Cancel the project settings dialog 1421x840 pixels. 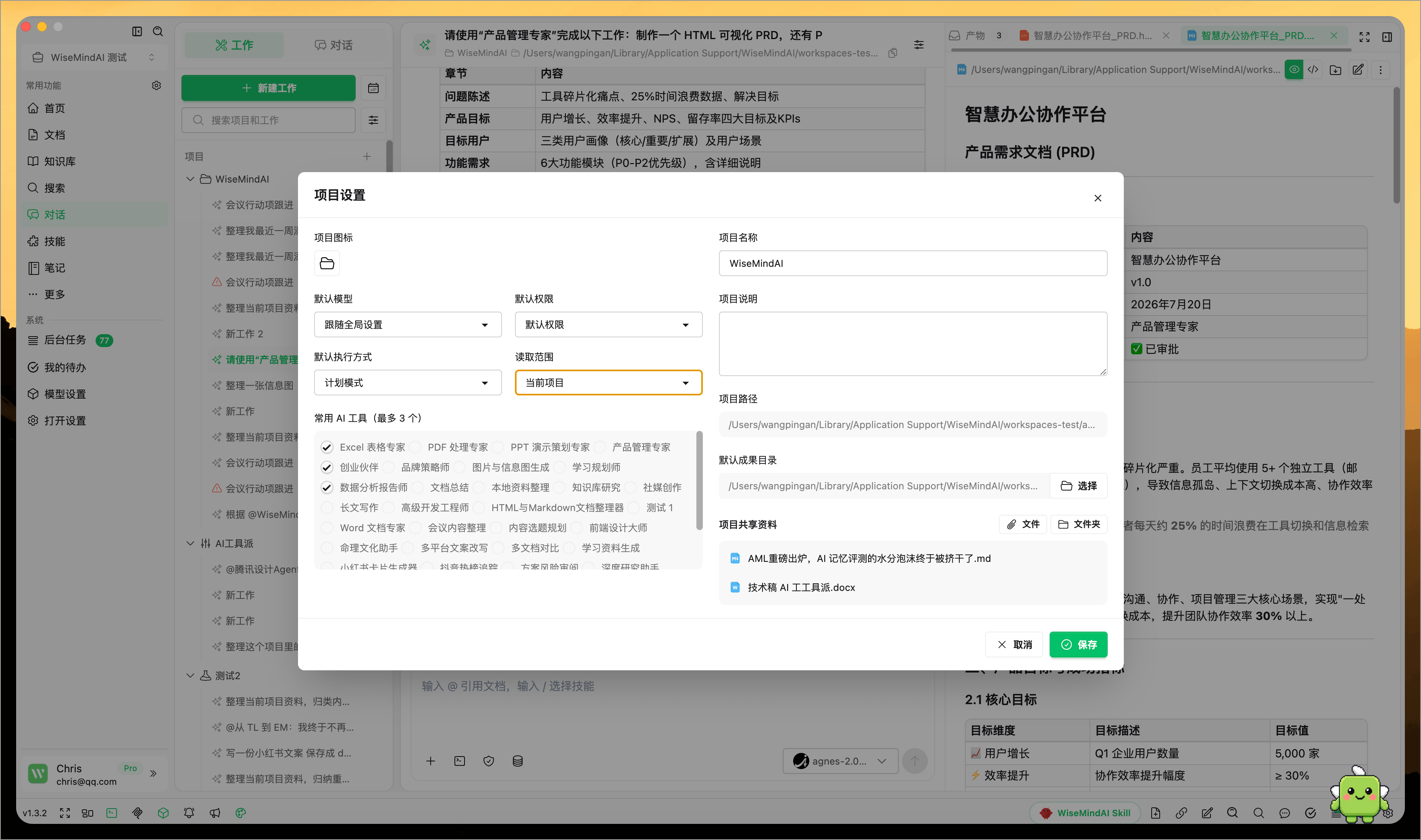(1014, 645)
